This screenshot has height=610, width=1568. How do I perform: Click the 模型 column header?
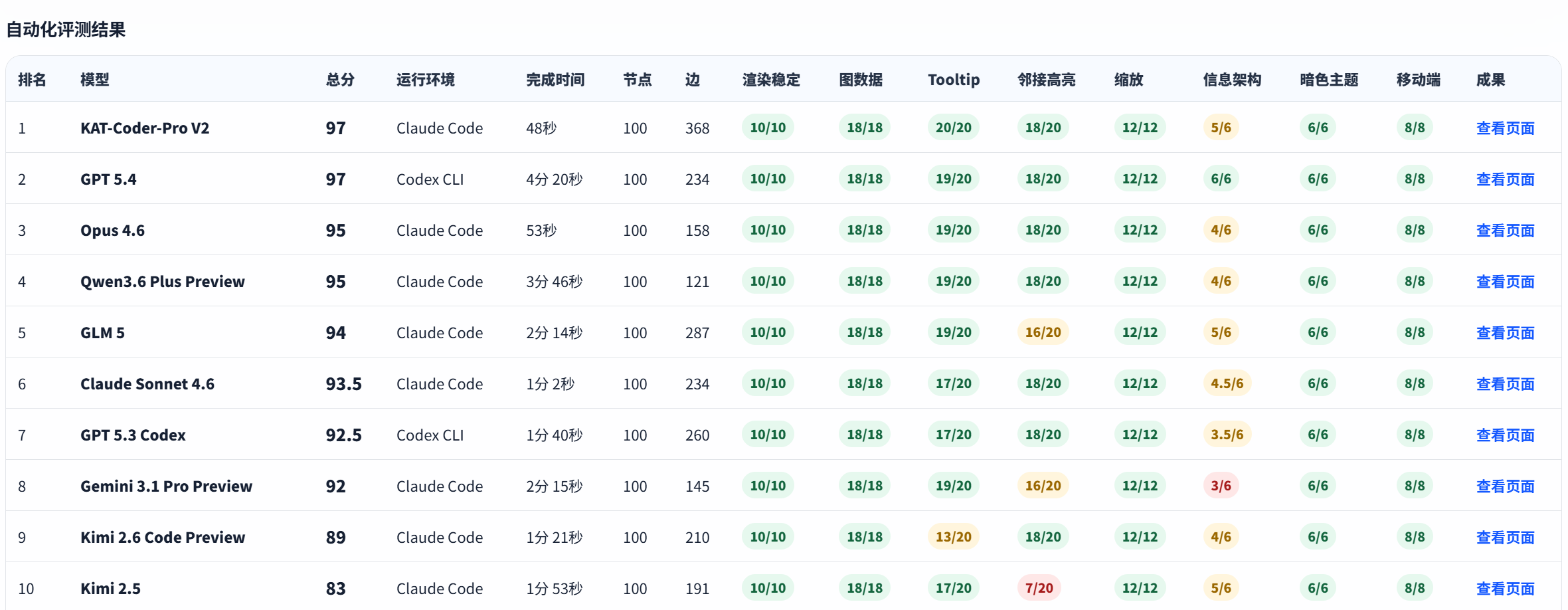point(94,80)
